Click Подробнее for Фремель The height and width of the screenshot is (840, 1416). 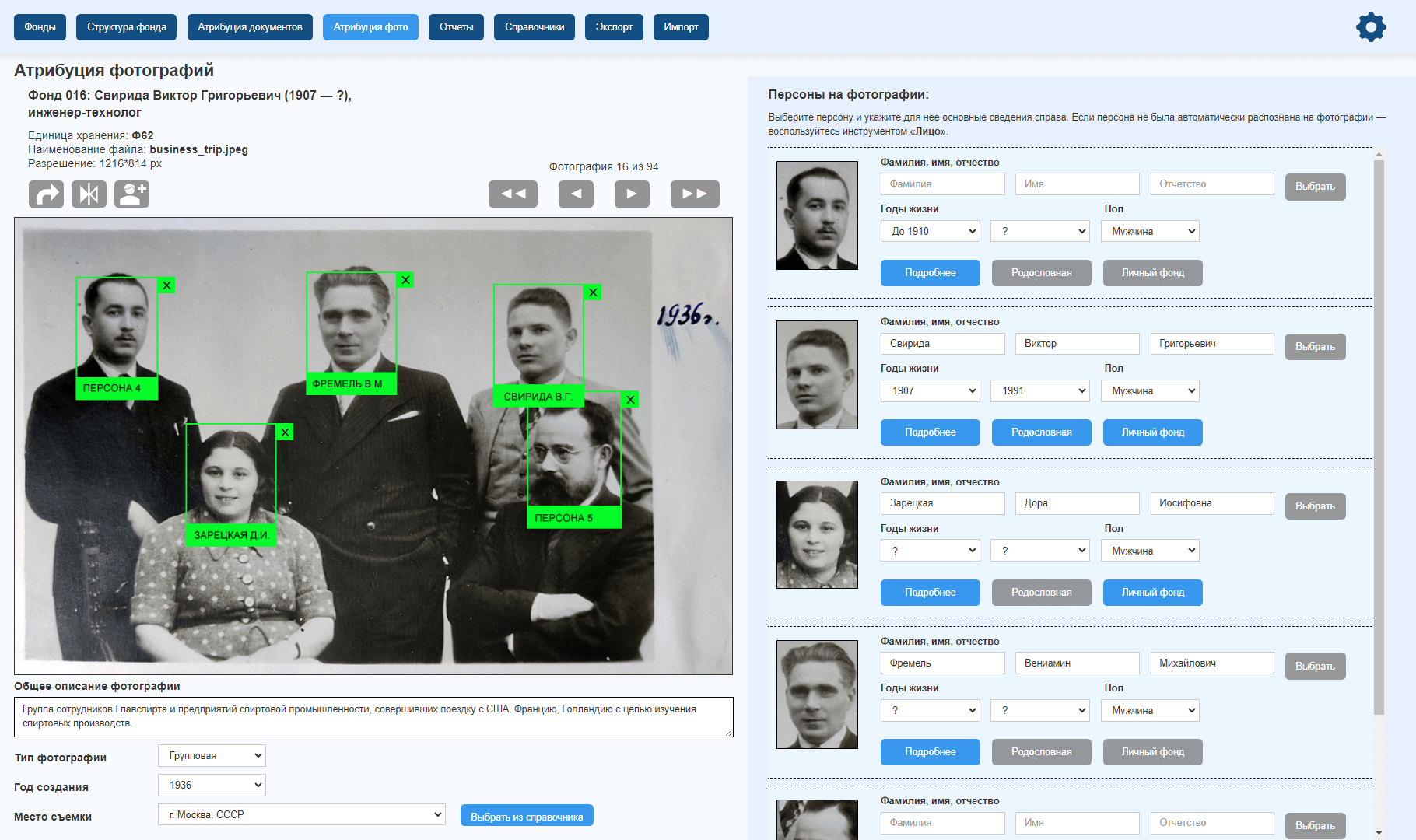pos(931,752)
